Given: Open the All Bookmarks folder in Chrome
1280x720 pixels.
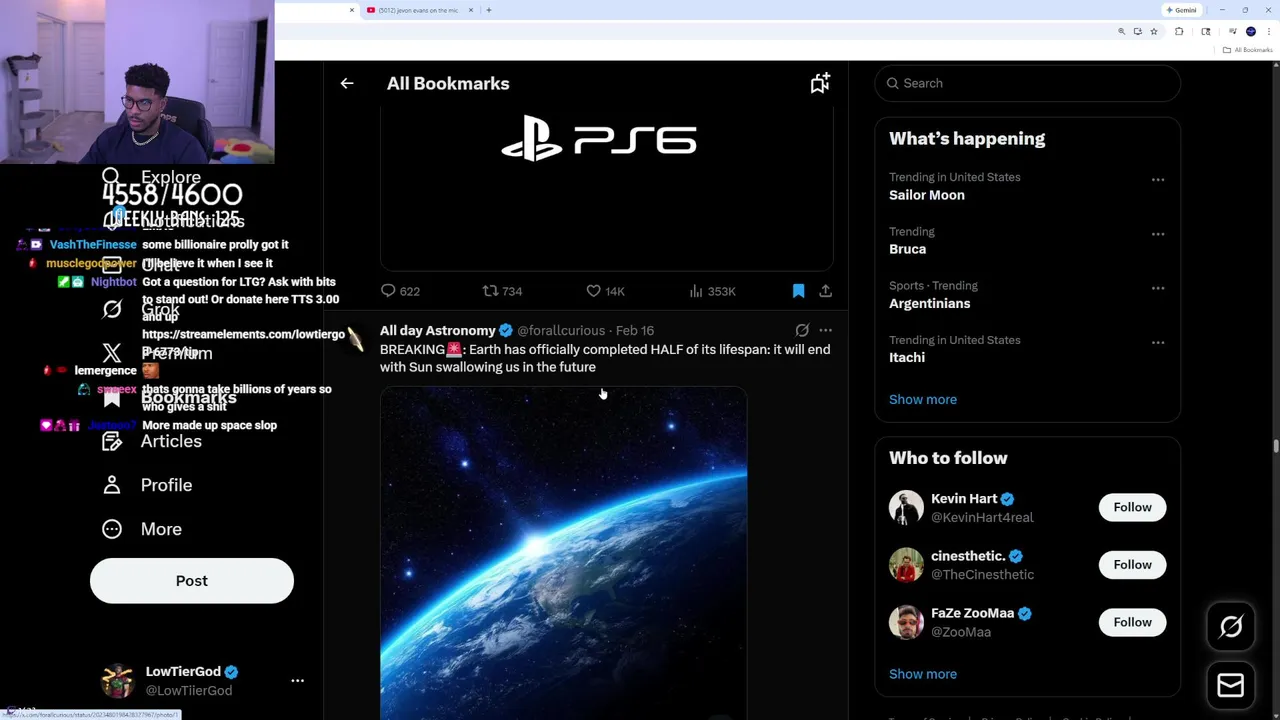Looking at the screenshot, I should coord(1249,50).
